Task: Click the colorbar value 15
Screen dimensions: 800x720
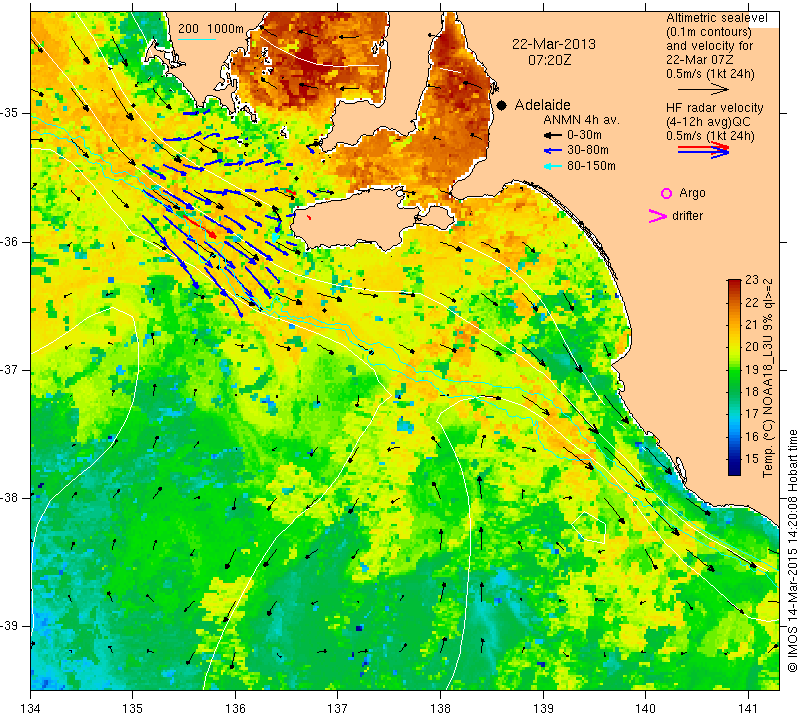Action: (x=752, y=459)
